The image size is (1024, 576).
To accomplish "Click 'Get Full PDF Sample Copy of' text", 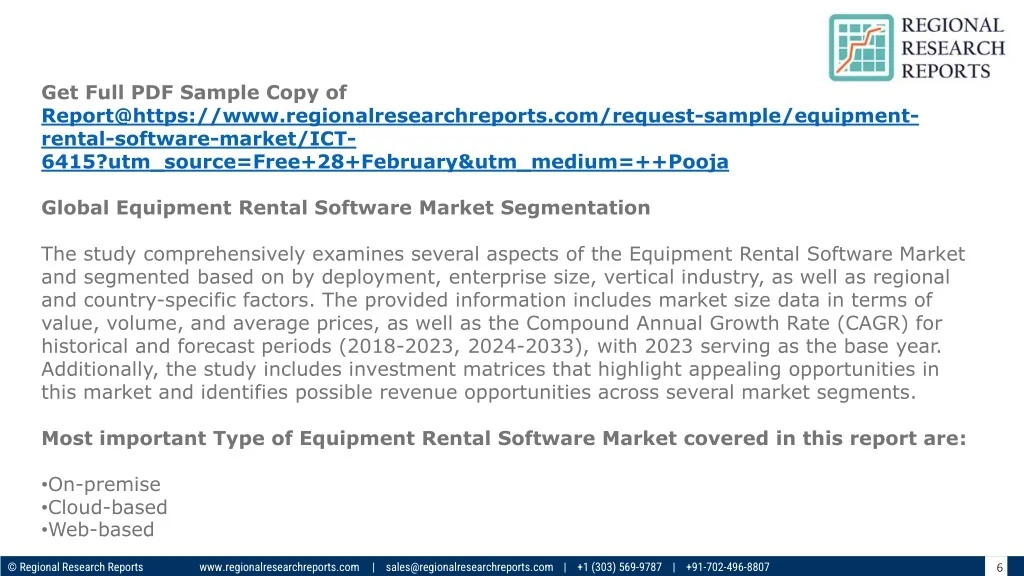I will pyautogui.click(x=194, y=92).
